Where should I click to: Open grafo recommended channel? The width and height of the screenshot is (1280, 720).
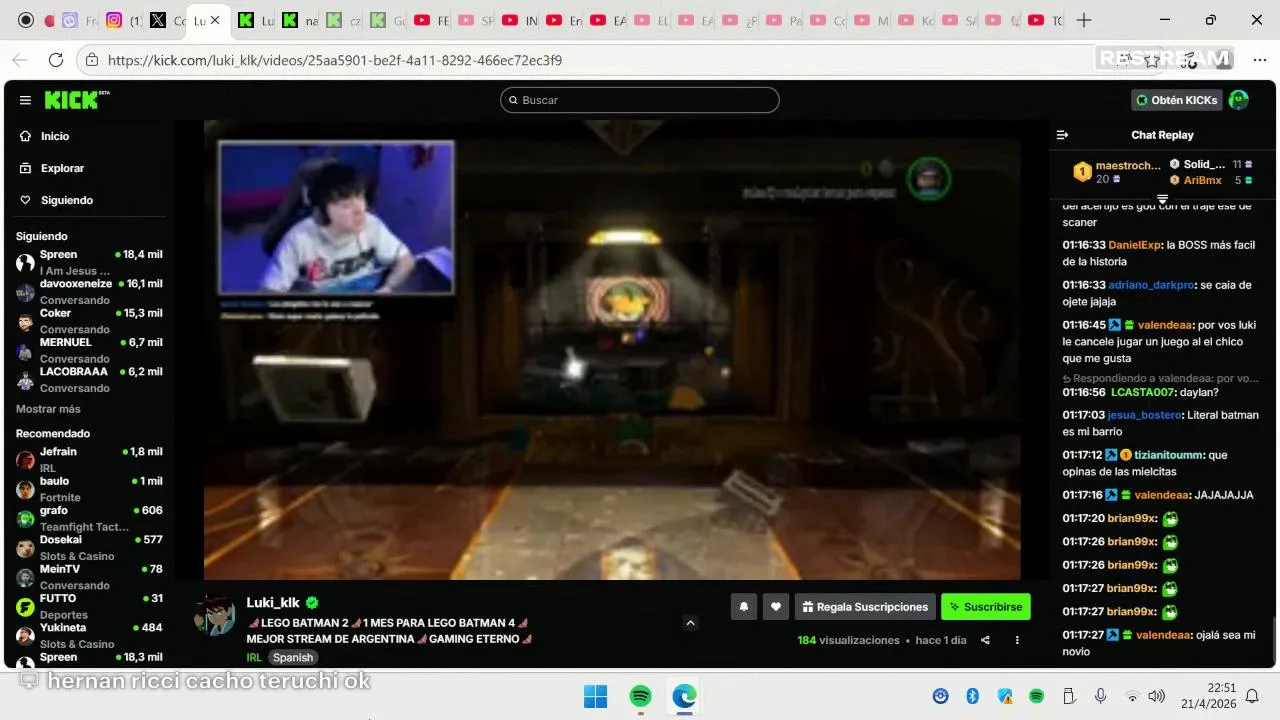(88, 518)
